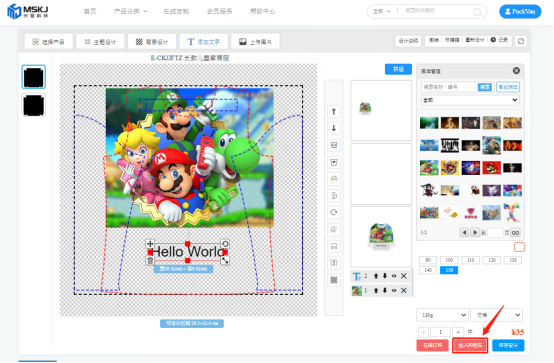This screenshot has width=554, height=363.
Task: Open the 上传图片 upload image tab
Action: tap(255, 42)
